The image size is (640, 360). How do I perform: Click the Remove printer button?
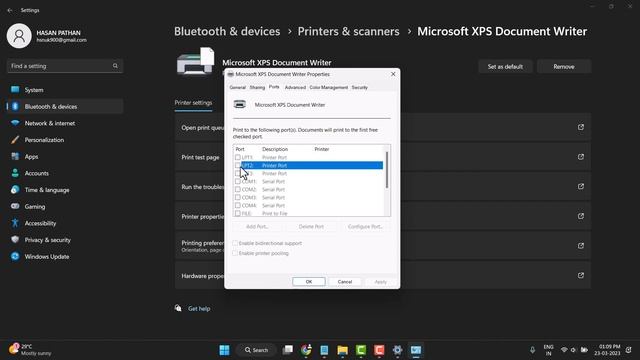coord(564,67)
